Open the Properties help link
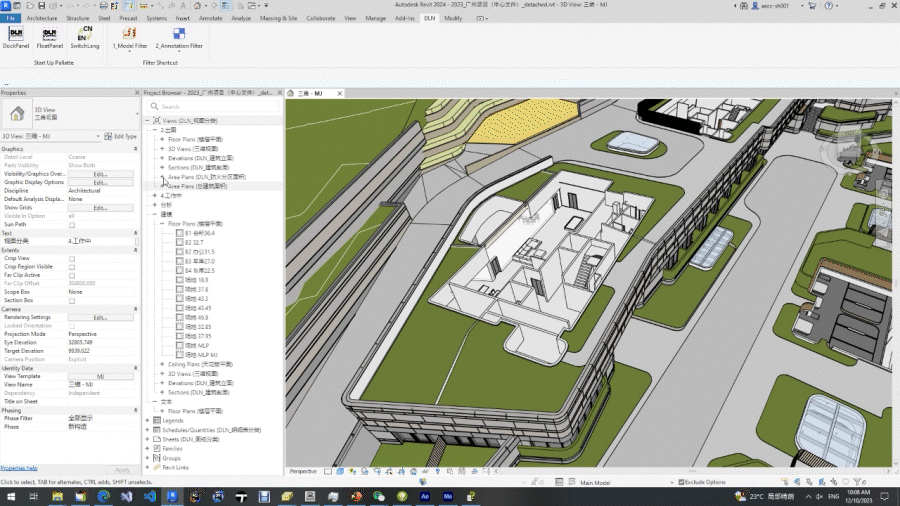Viewport: 900px width, 506px height. [19, 468]
